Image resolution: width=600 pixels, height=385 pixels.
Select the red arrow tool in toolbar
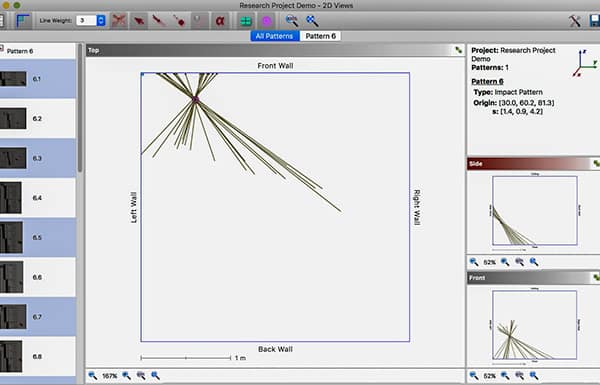click(139, 20)
